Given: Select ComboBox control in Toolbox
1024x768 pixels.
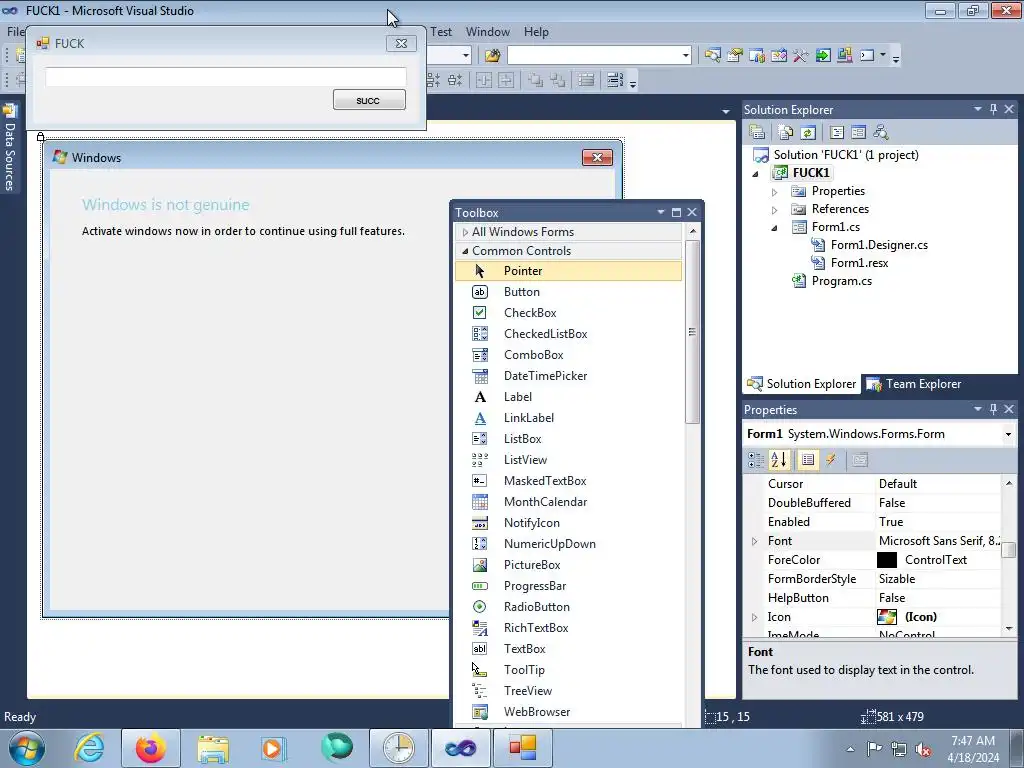Looking at the screenshot, I should [x=568, y=355].
